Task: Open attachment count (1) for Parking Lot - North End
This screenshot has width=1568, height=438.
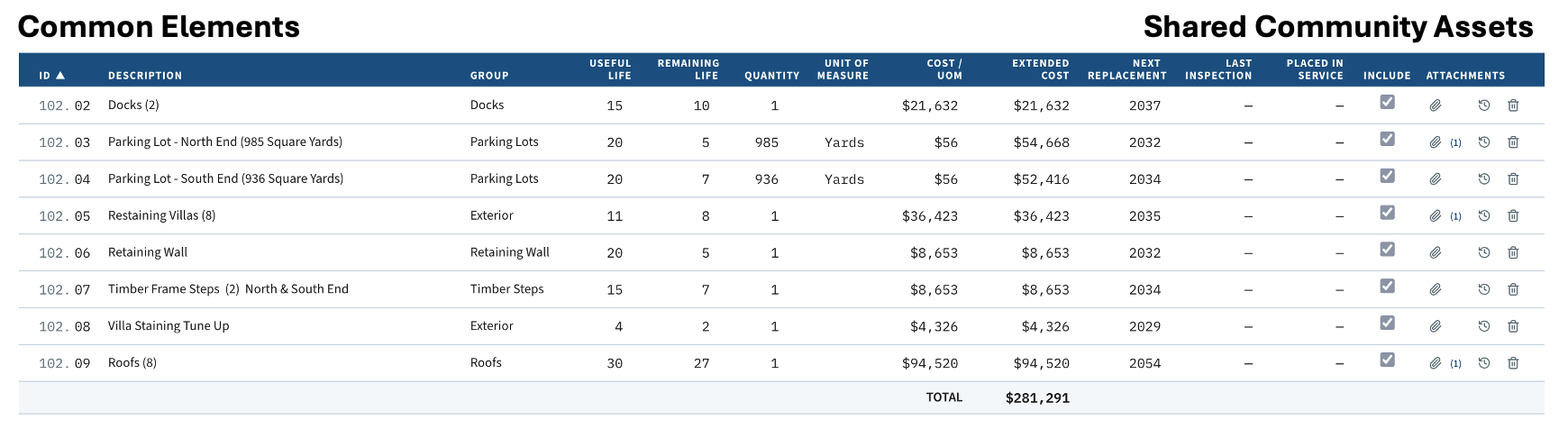Action: point(1455,143)
